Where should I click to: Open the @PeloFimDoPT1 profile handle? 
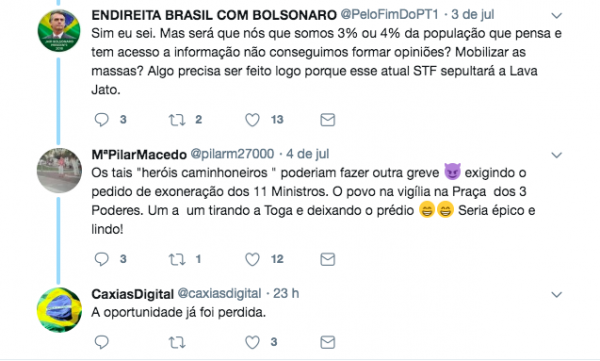click(x=390, y=15)
